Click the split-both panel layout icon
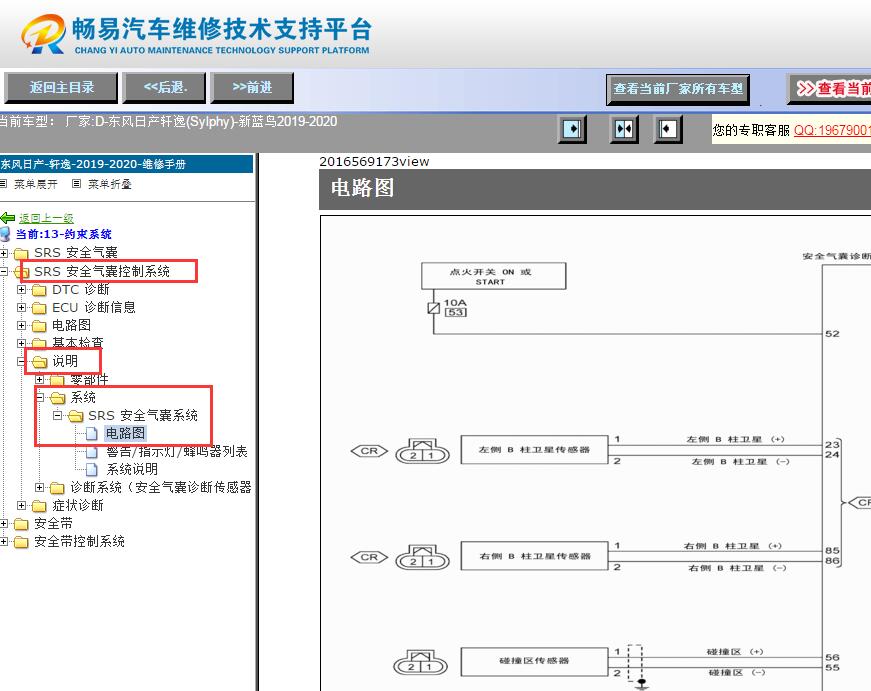The image size is (871, 691). pyautogui.click(x=624, y=129)
